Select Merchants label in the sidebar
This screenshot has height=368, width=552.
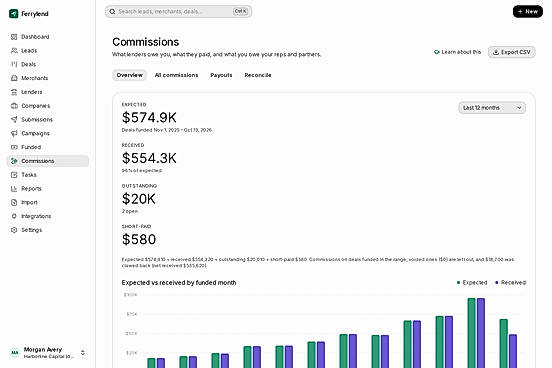34,78
